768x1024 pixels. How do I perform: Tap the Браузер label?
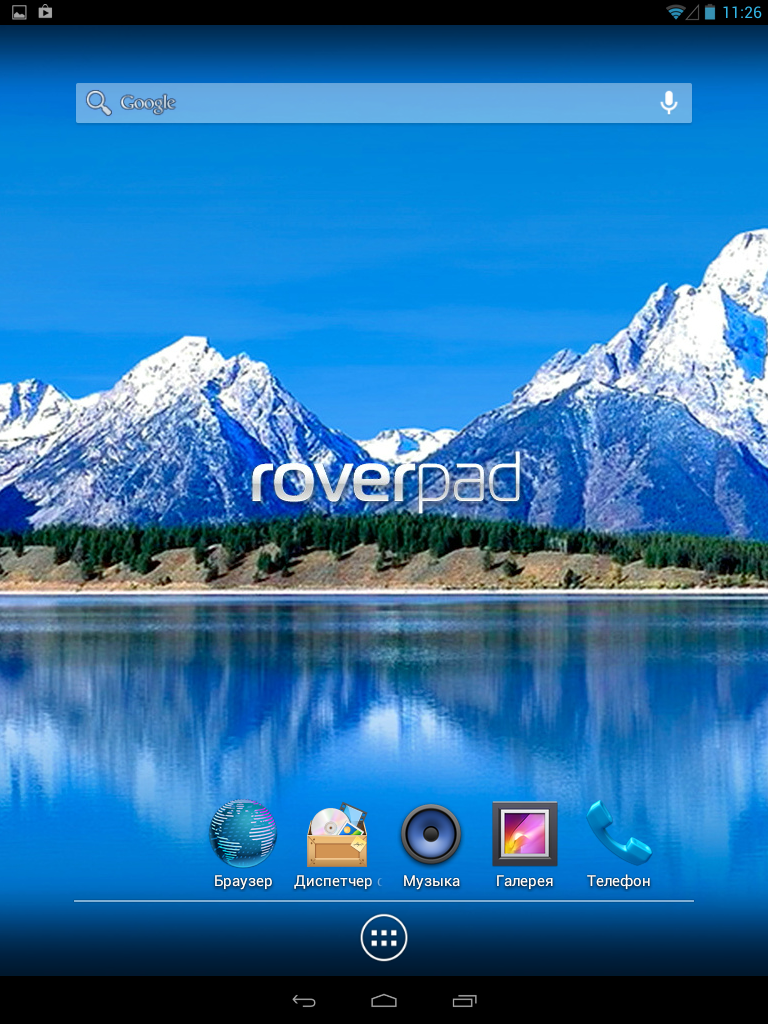(x=243, y=881)
